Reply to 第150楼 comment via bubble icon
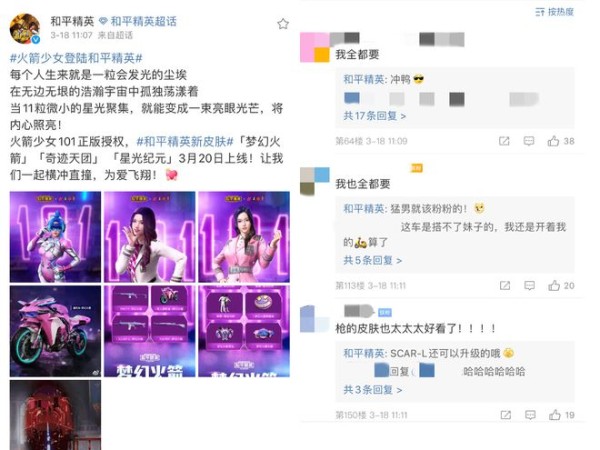The height and width of the screenshot is (450, 600). click(530, 415)
